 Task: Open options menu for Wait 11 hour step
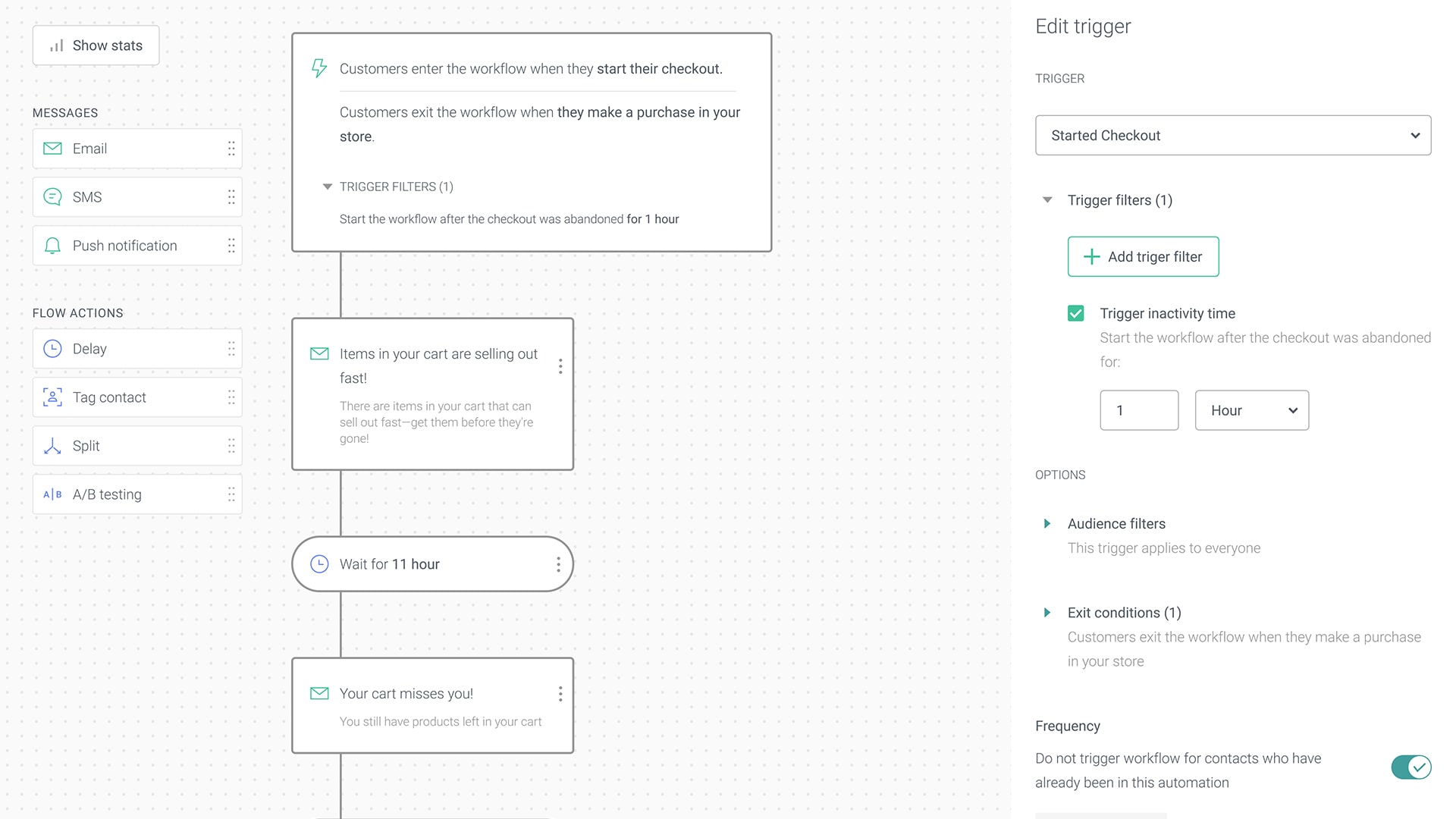click(559, 564)
